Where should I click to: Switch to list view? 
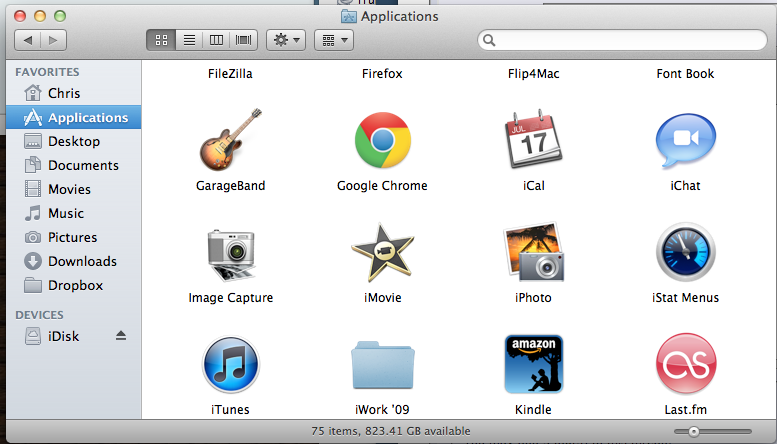pos(189,40)
